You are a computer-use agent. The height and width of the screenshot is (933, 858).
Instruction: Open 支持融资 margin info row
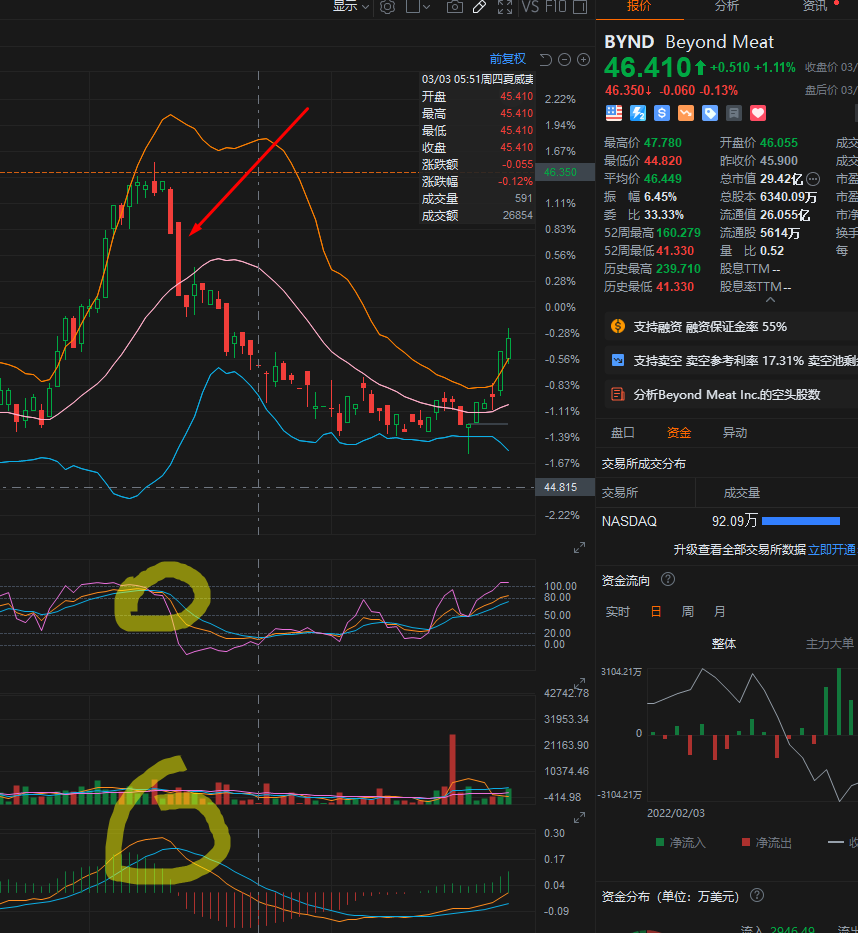[731, 327]
